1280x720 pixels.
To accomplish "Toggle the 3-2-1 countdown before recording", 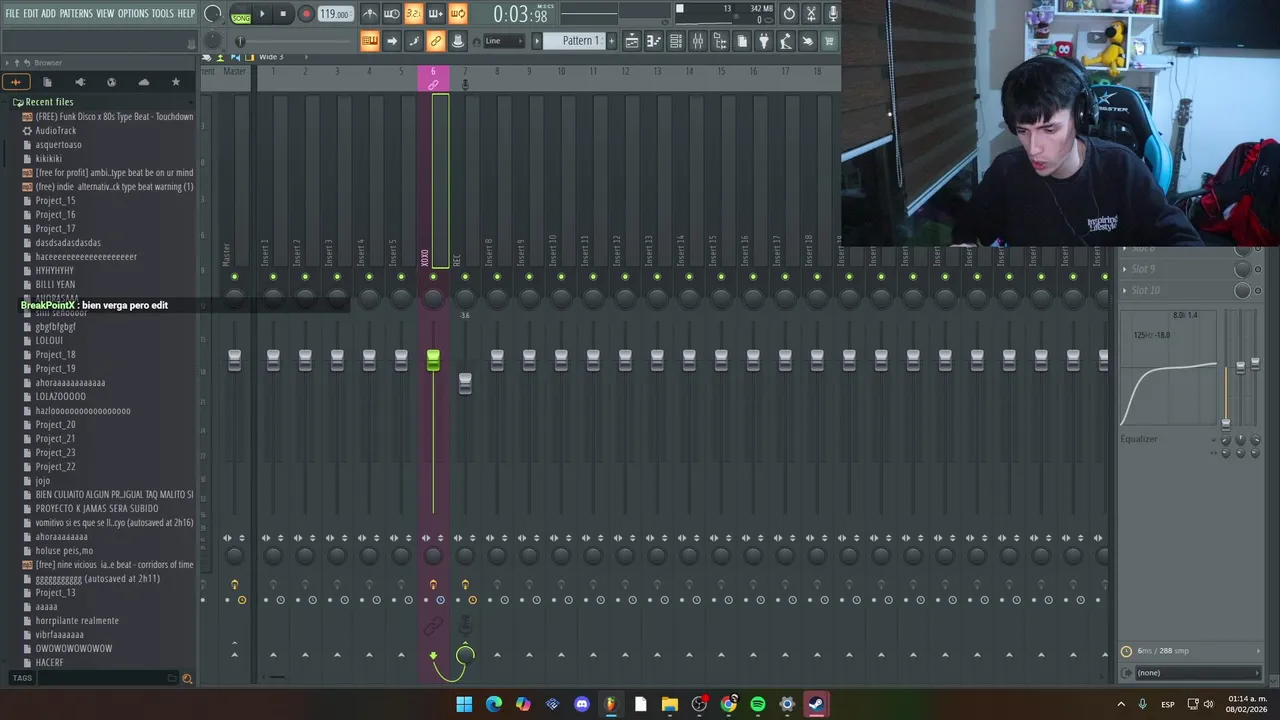I will [413, 14].
